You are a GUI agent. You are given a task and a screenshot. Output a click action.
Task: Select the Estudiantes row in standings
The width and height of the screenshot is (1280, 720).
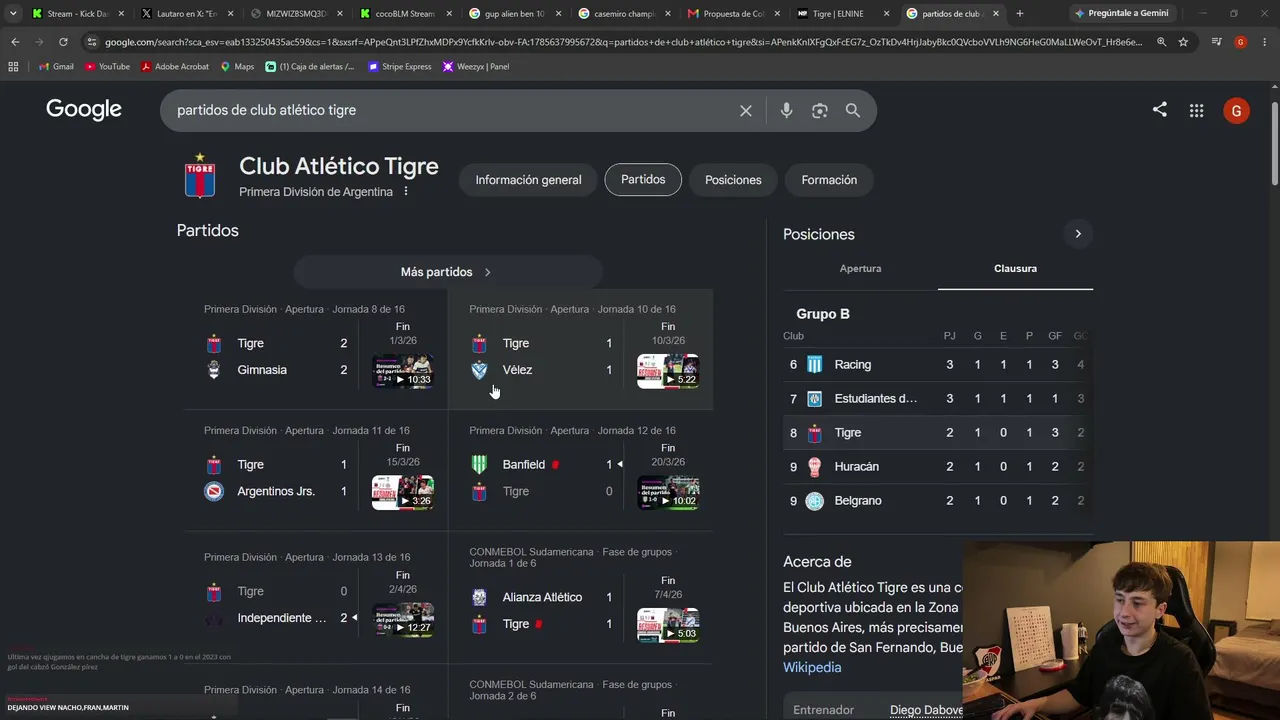938,399
